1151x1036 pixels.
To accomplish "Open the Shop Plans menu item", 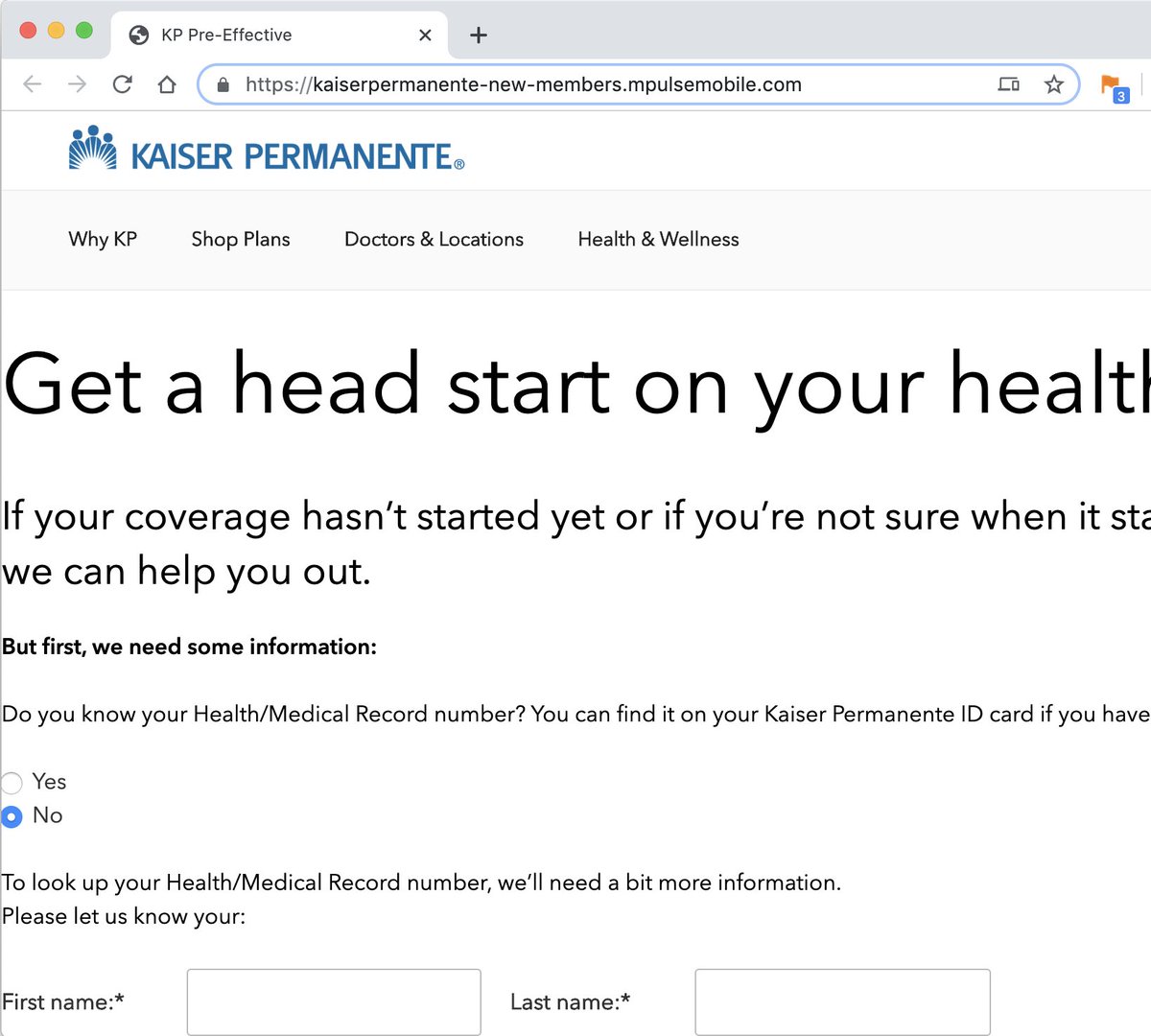I will point(241,240).
